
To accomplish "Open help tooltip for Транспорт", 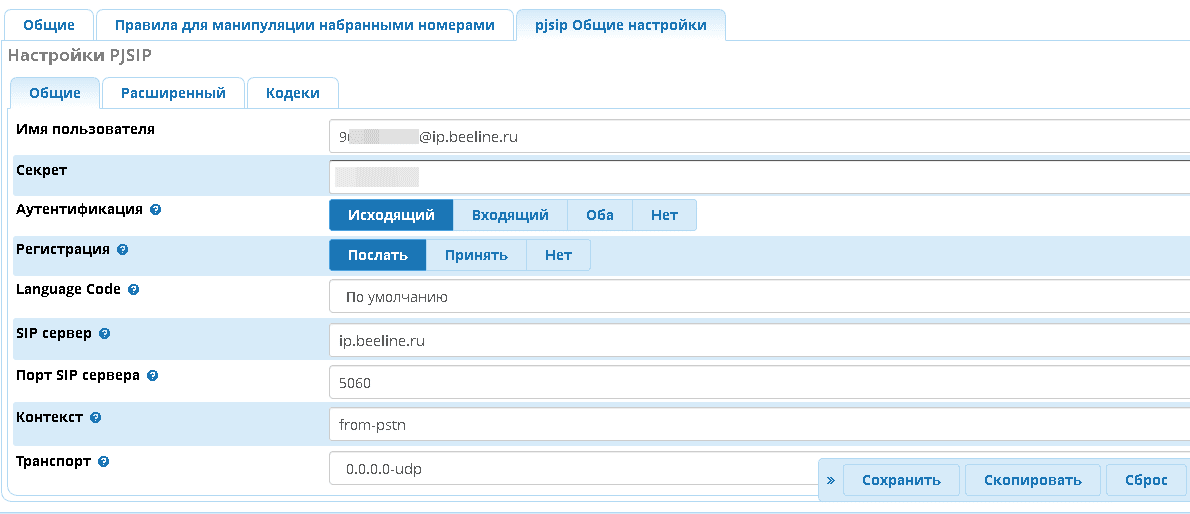I will [104, 462].
